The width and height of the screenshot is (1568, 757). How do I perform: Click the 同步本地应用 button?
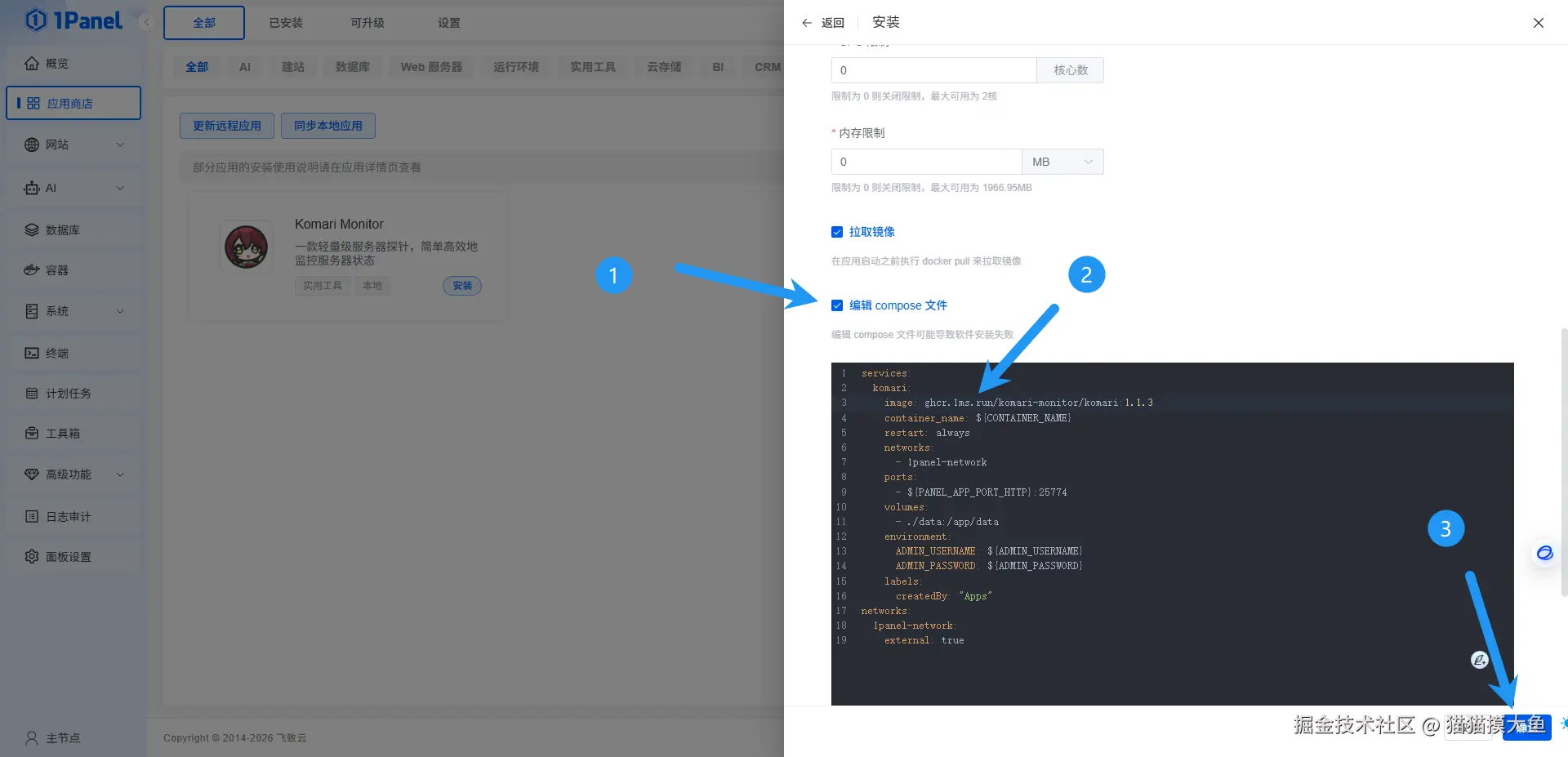[x=328, y=126]
